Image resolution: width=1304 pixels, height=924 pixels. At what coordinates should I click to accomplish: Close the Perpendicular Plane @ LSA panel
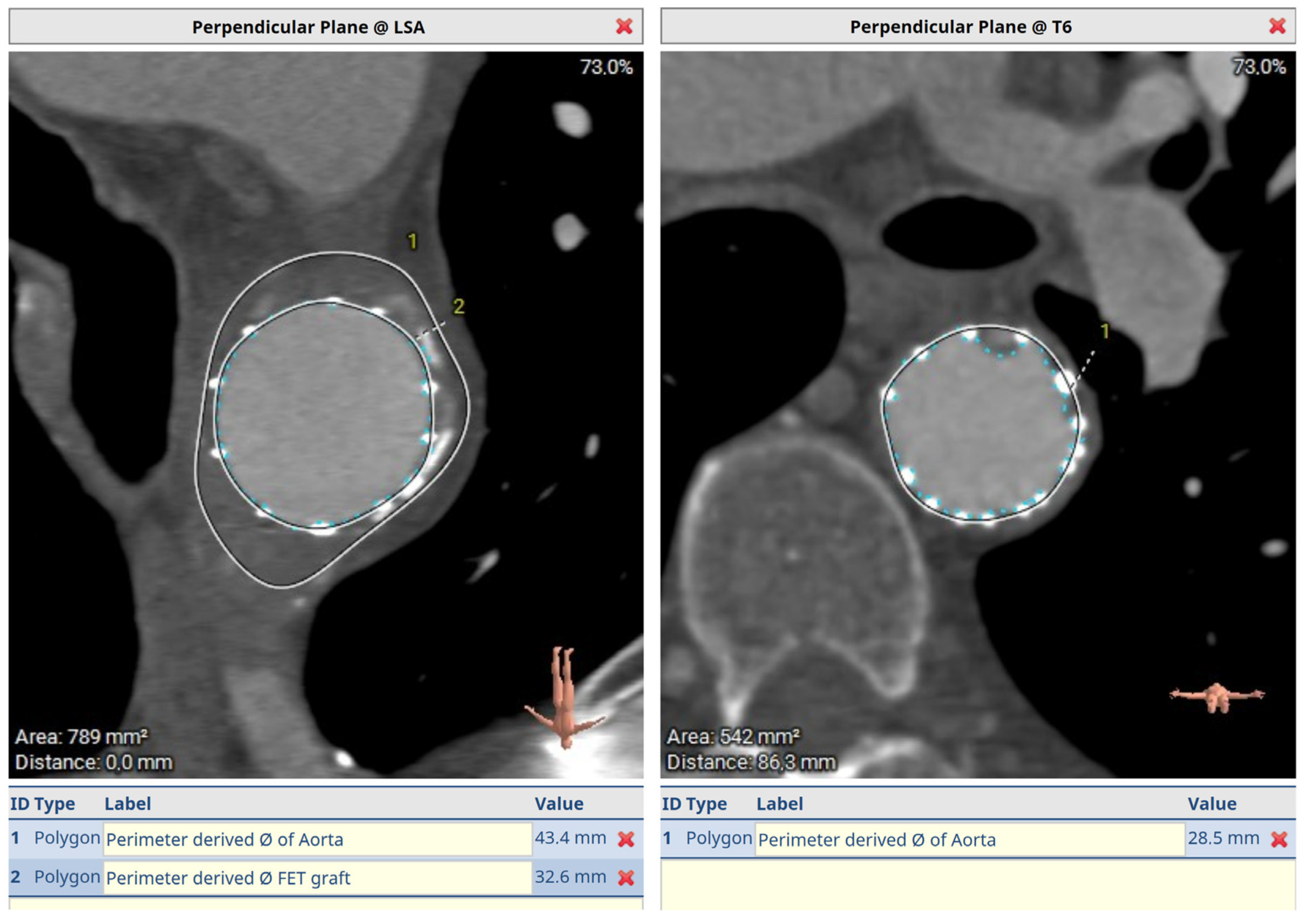coord(624,26)
